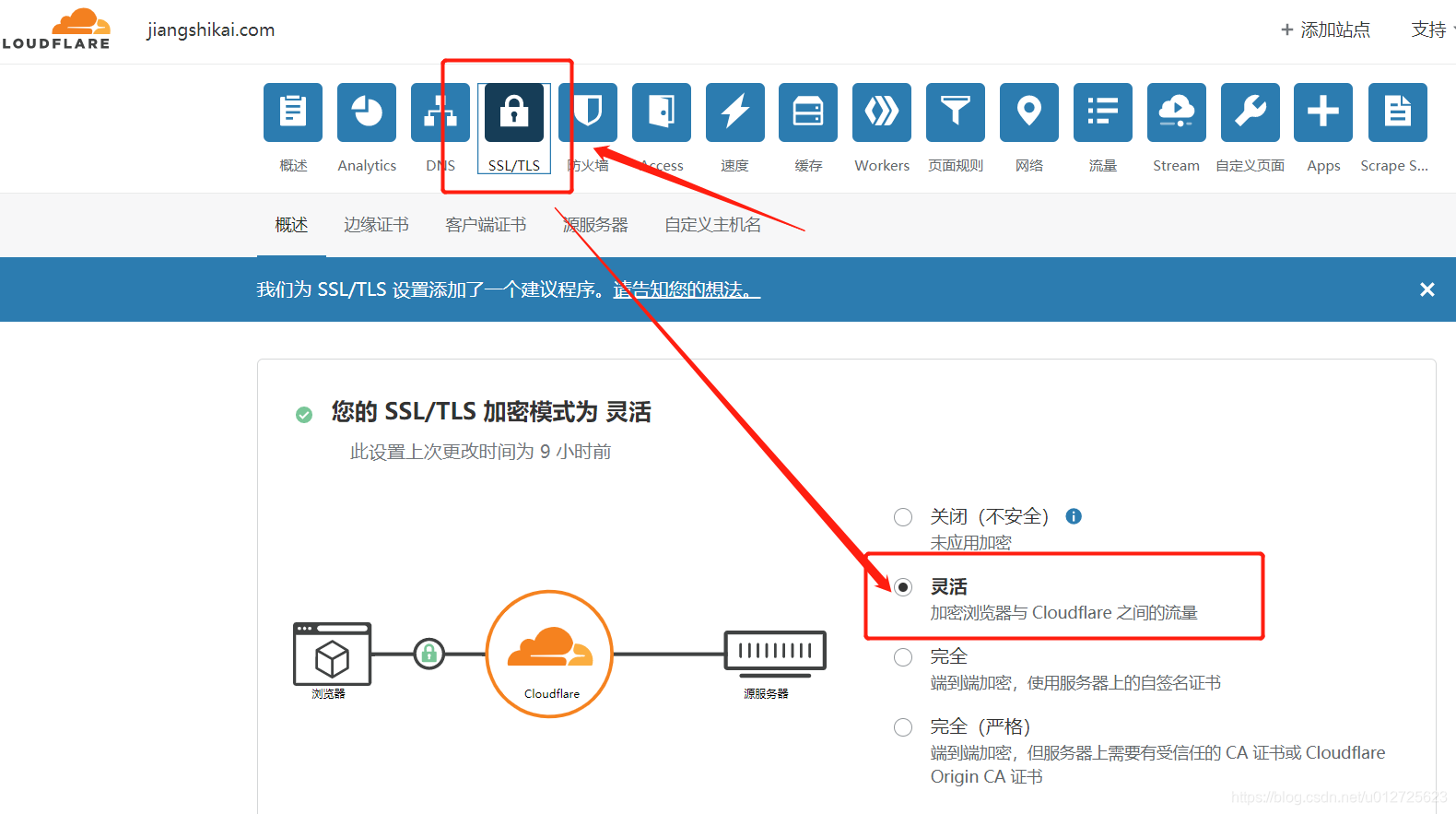Image resolution: width=1456 pixels, height=814 pixels.
Task: Open the Stream cloud icon
Action: click(x=1177, y=112)
